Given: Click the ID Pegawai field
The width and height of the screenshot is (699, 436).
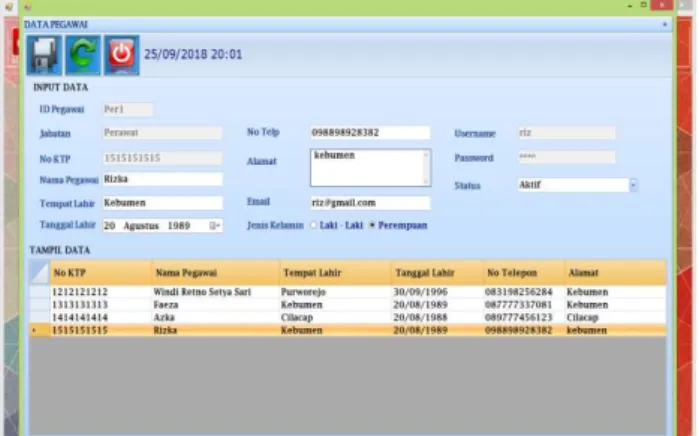Looking at the screenshot, I should (x=128, y=109).
